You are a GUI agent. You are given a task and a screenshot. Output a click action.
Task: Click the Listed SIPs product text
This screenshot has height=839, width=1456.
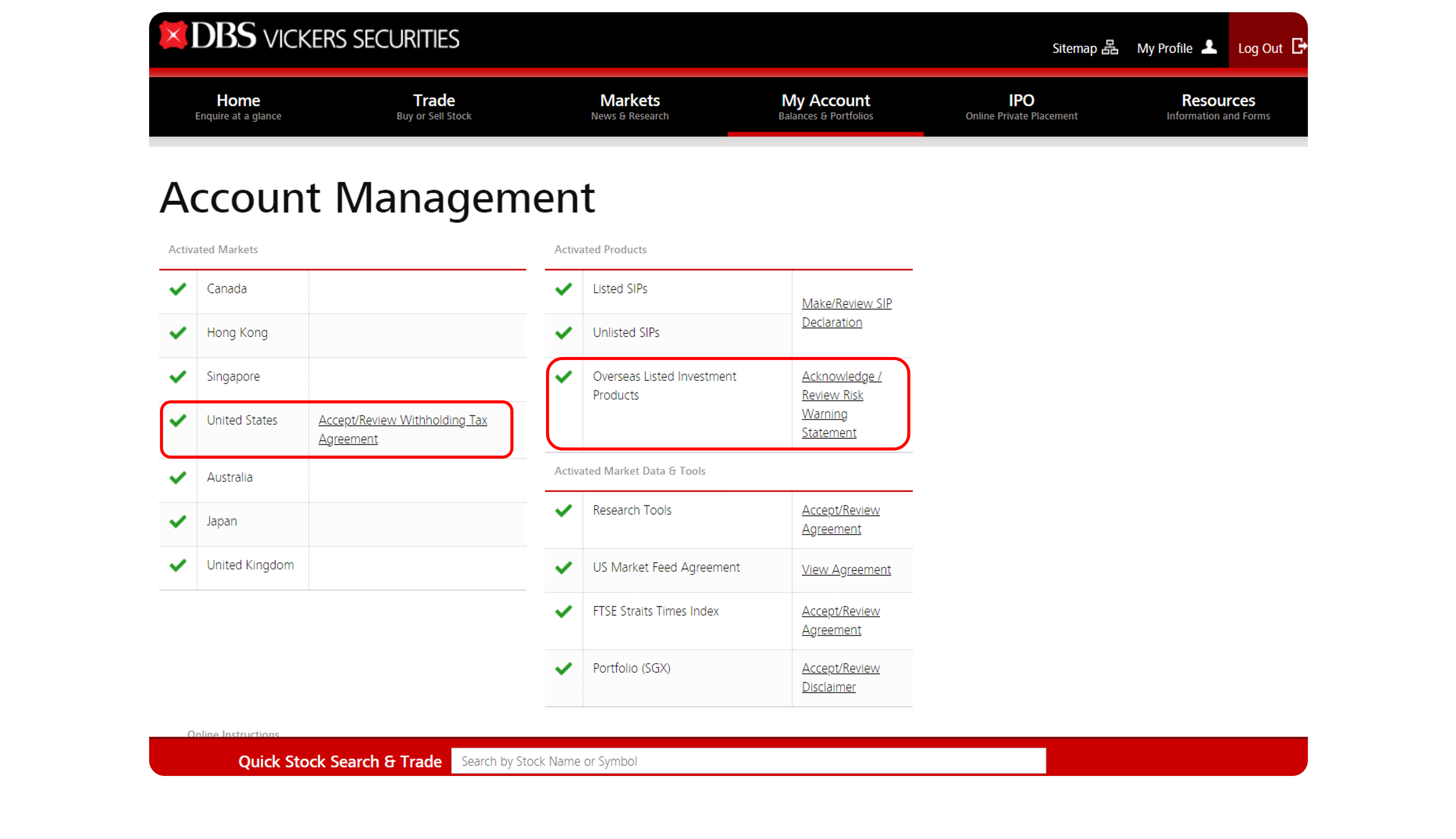tap(620, 289)
